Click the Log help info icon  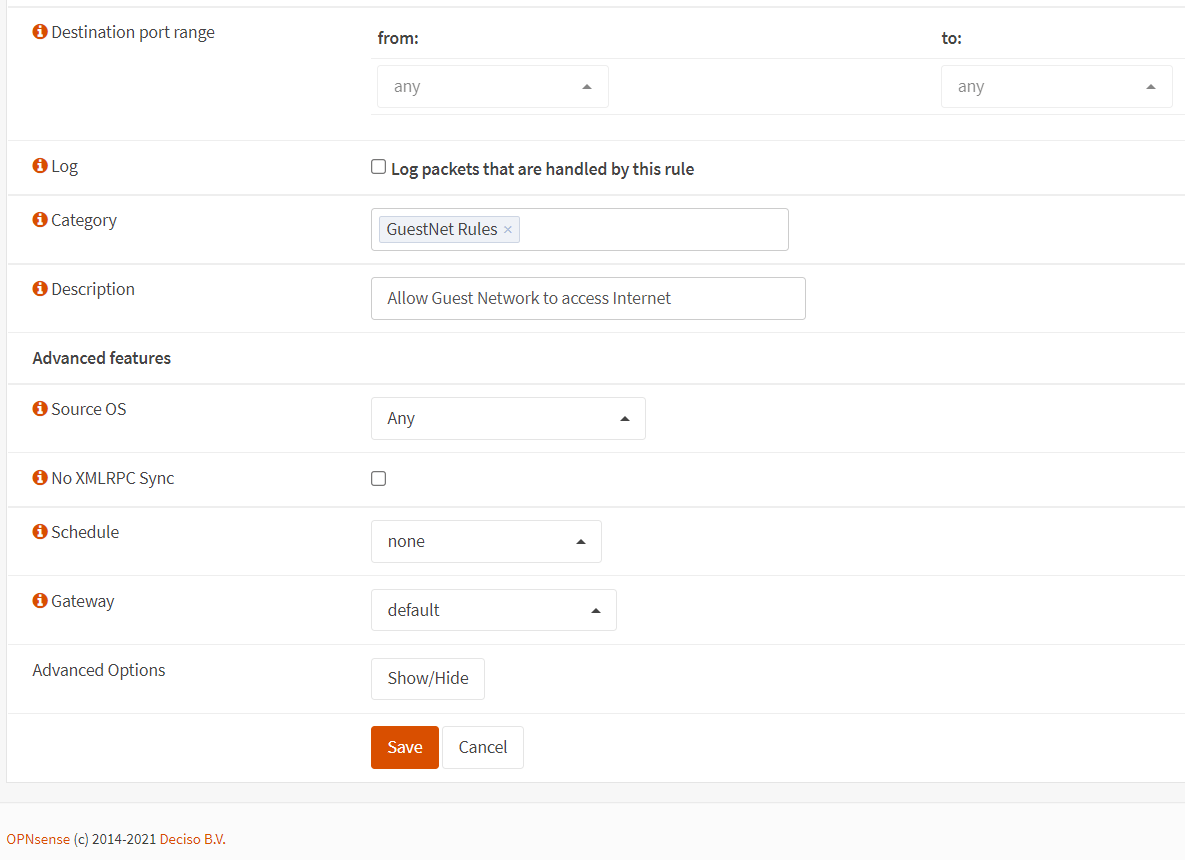pos(40,166)
